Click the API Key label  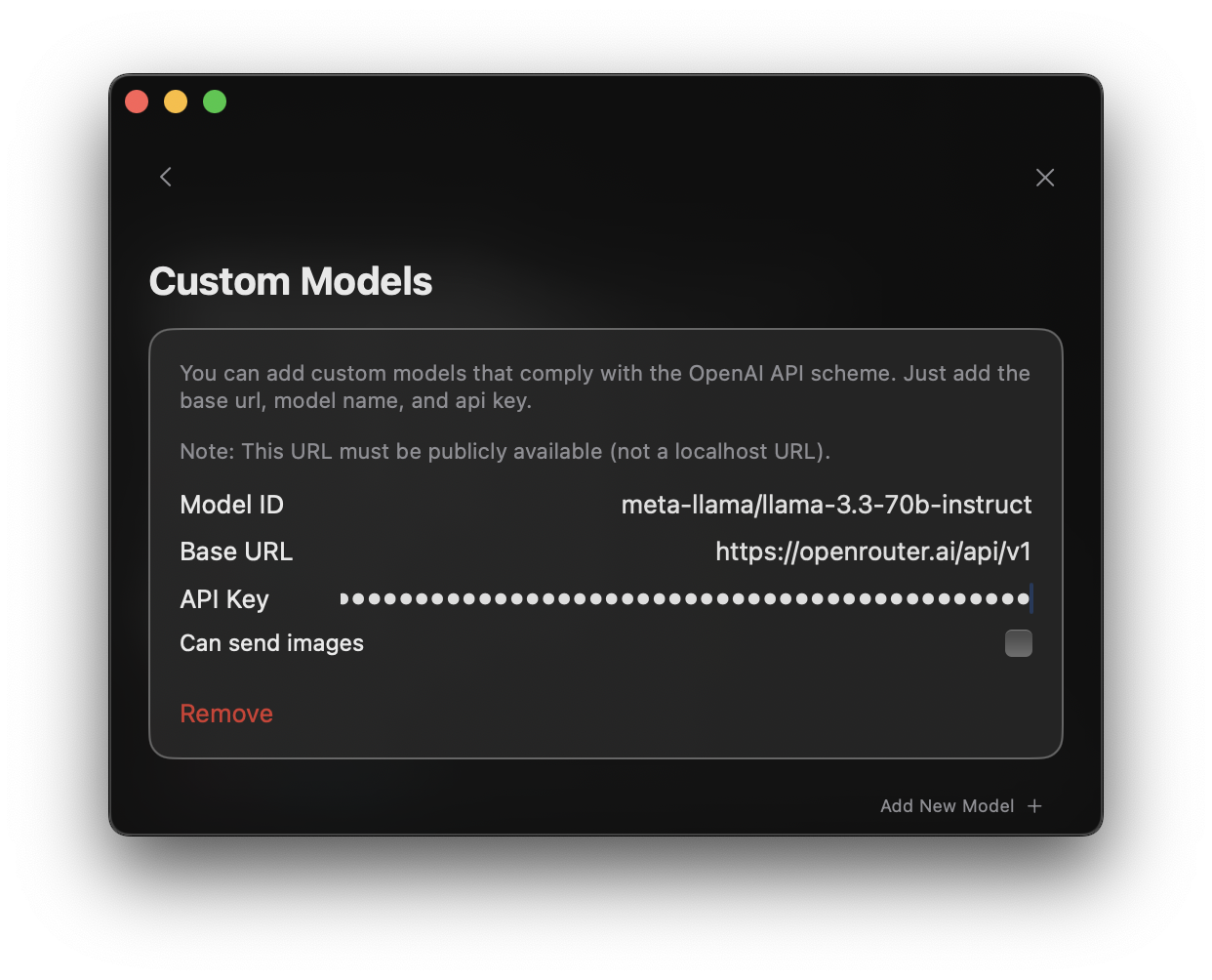[x=224, y=598]
